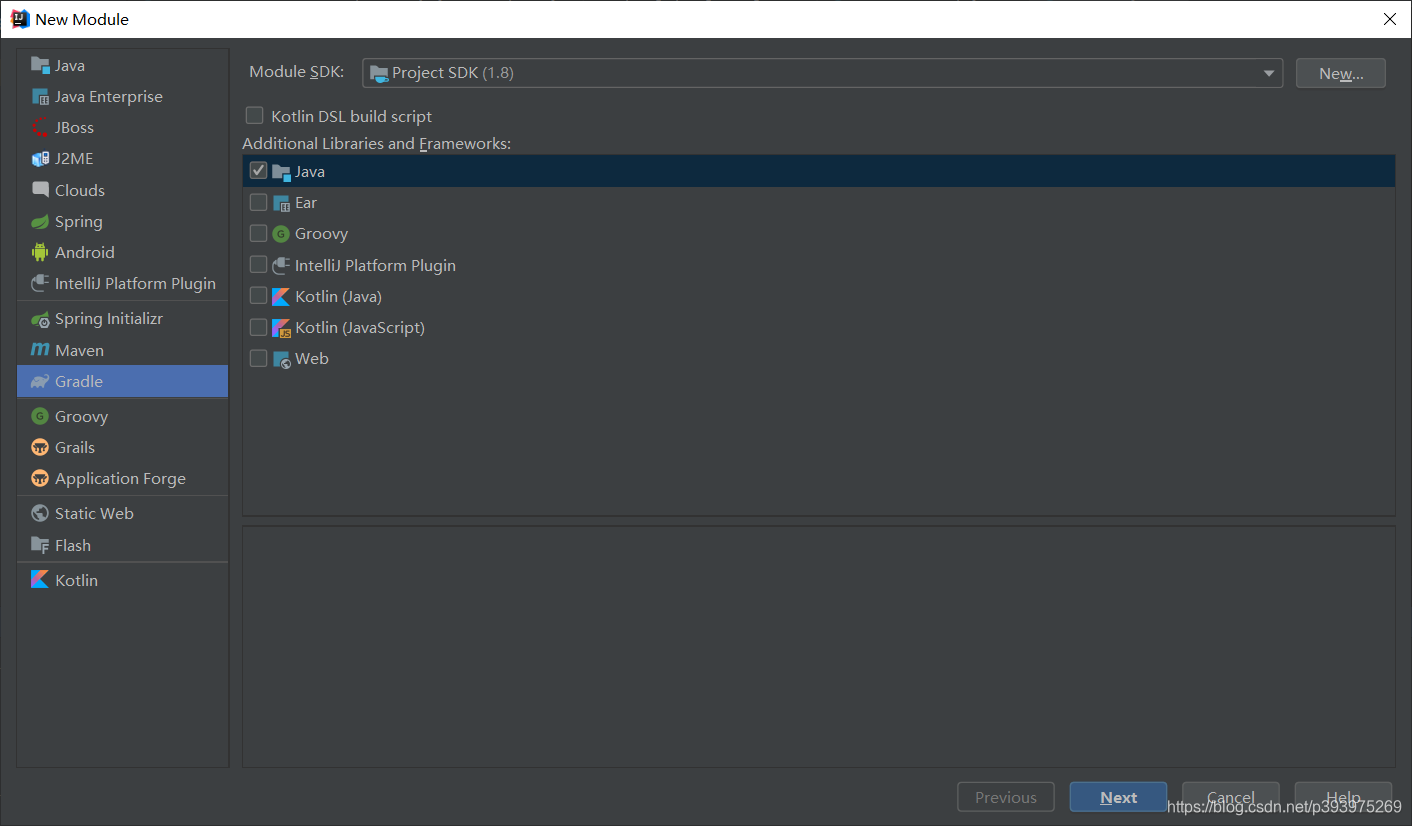Uncheck the Java framework checkbox
Image resolution: width=1412 pixels, height=826 pixels.
258,171
